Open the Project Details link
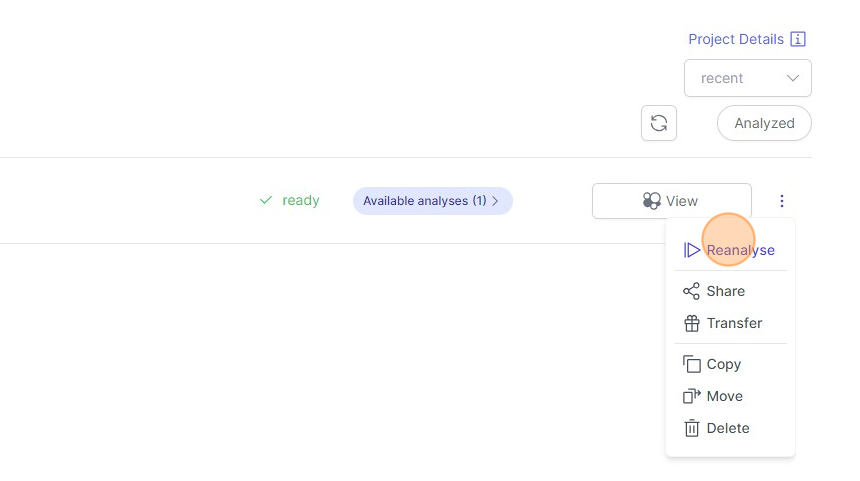 tap(735, 39)
